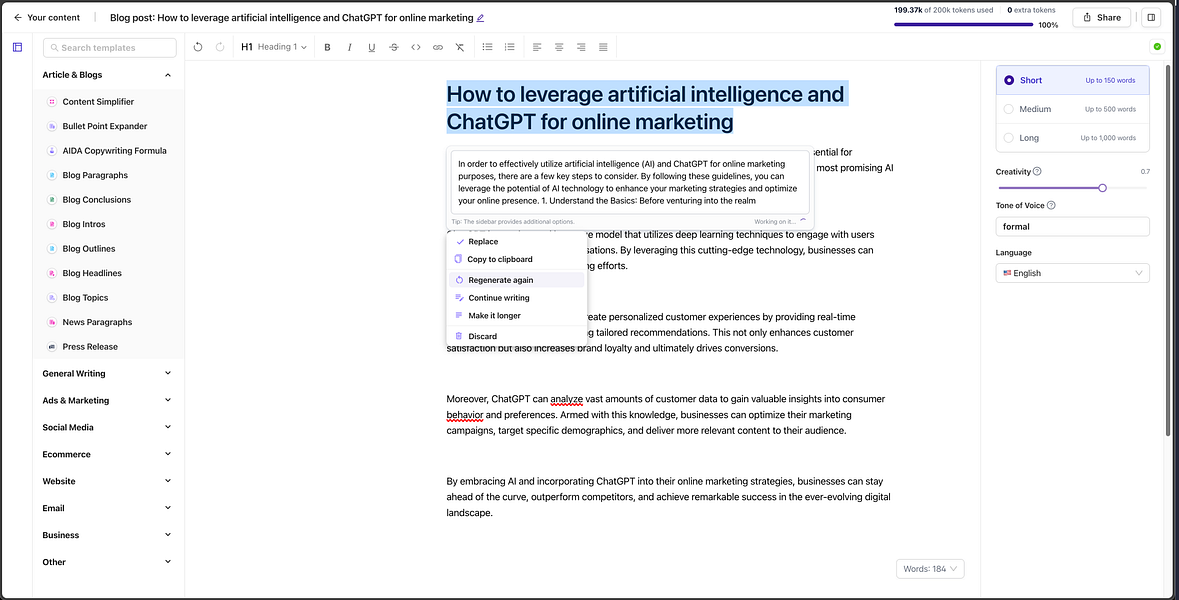Click the Share button
The height and width of the screenshot is (600, 1179).
point(1102,17)
